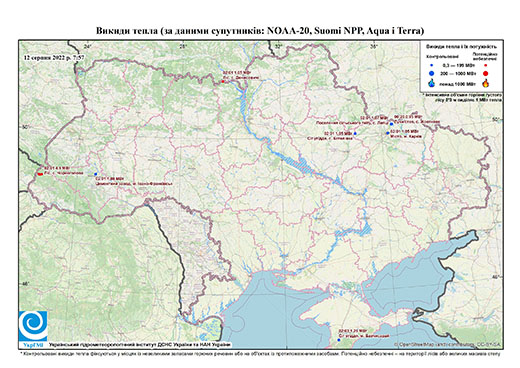Click the large red circle in legend
The width and height of the screenshot is (520, 368).
(x=485, y=73)
